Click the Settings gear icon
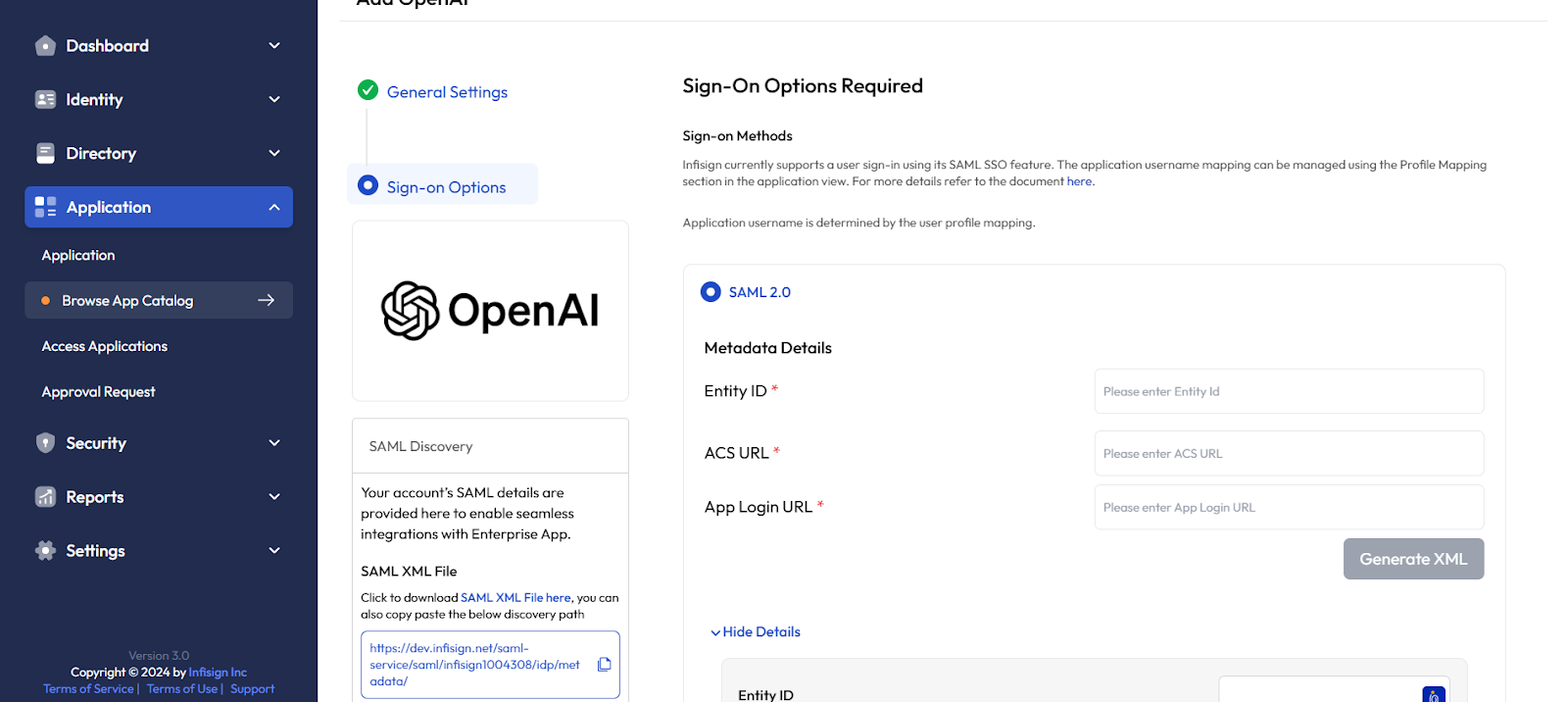The width and height of the screenshot is (1568, 702). [45, 551]
